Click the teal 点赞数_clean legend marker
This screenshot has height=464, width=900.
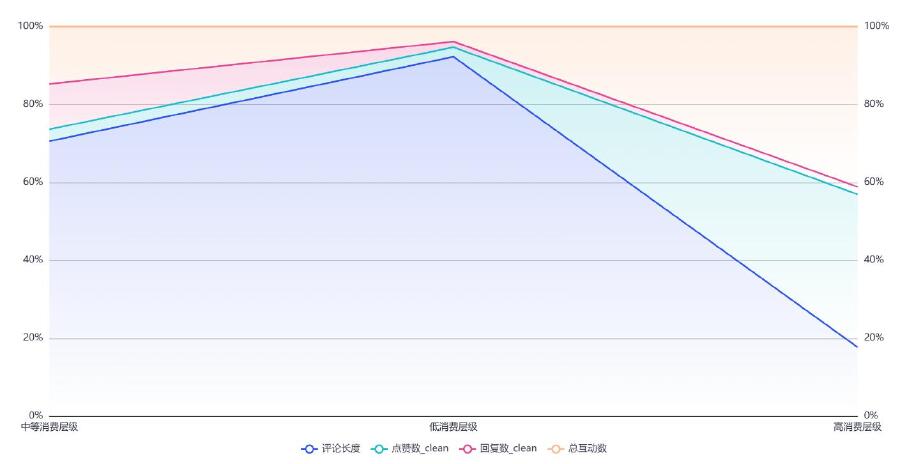[x=380, y=449]
